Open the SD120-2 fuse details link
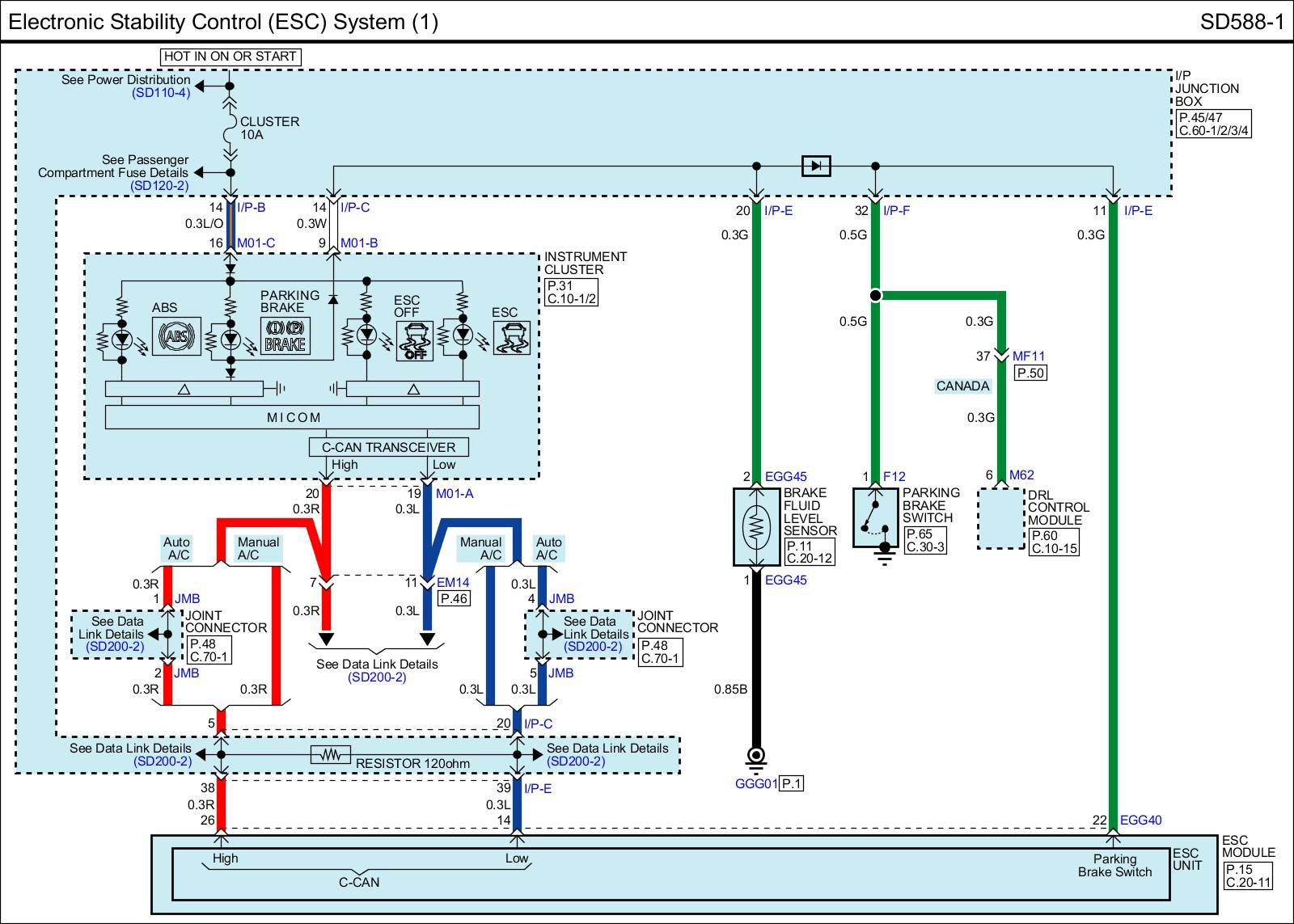 159,186
